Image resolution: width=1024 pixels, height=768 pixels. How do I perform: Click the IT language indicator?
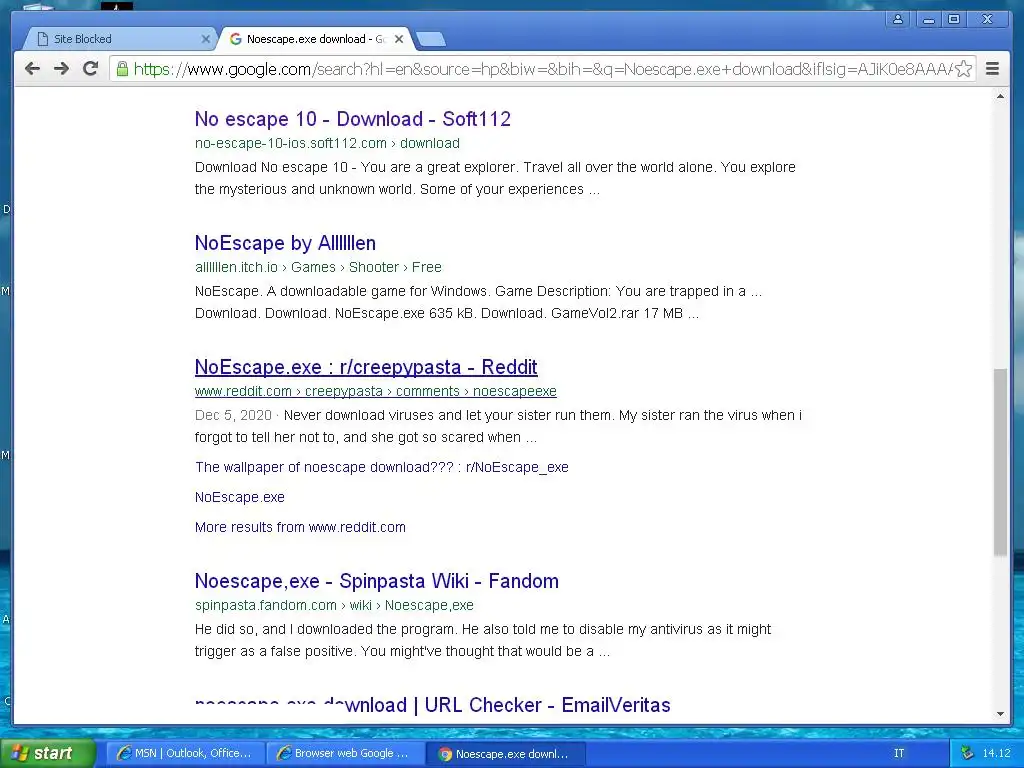tap(899, 754)
